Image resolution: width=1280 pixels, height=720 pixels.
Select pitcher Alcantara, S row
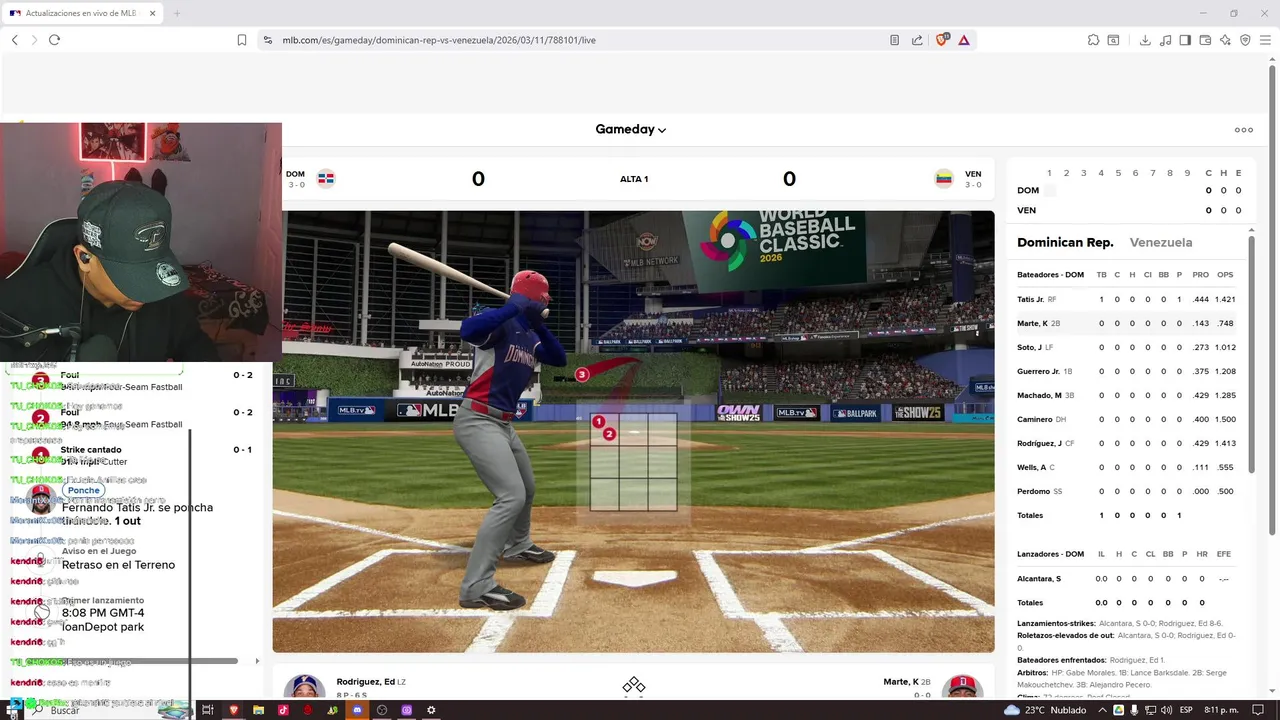[1127, 578]
